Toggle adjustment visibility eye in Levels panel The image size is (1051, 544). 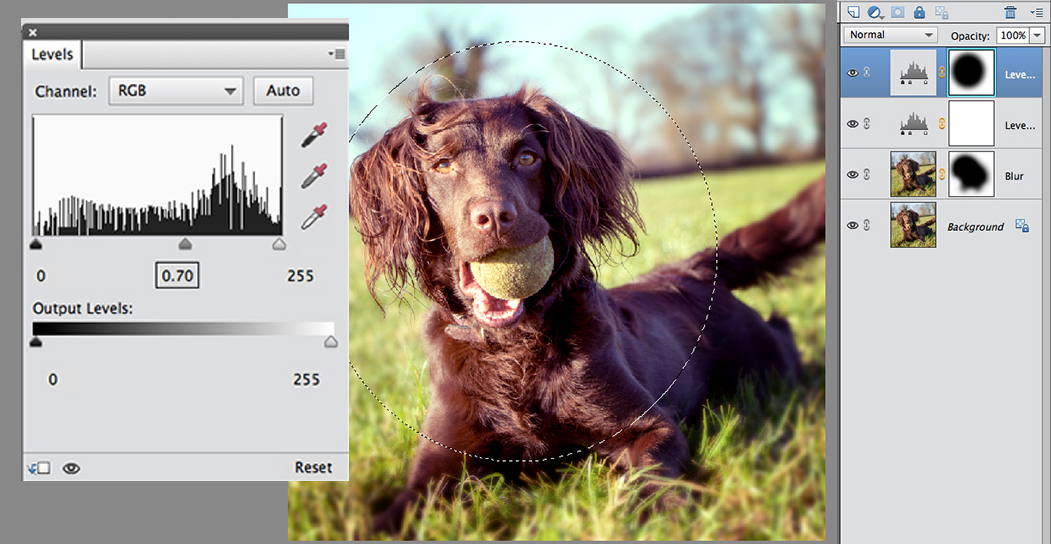[71, 468]
